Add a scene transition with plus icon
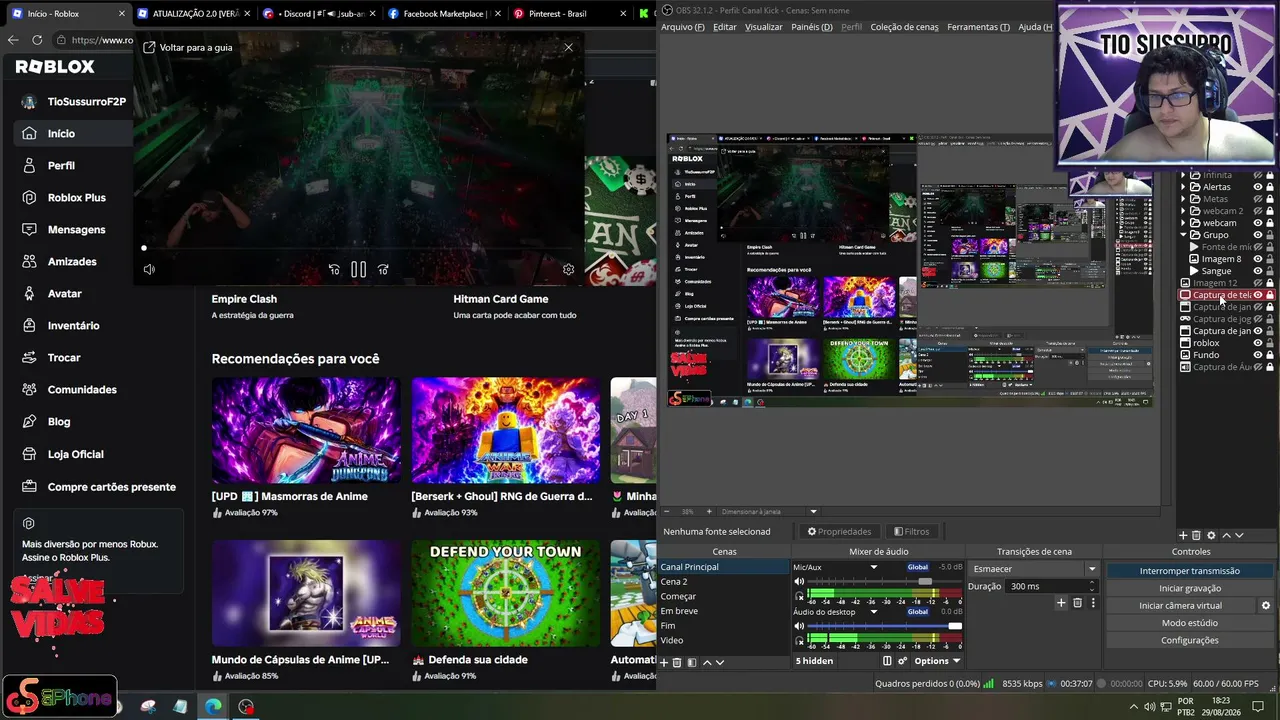The width and height of the screenshot is (1280, 720). (1061, 603)
